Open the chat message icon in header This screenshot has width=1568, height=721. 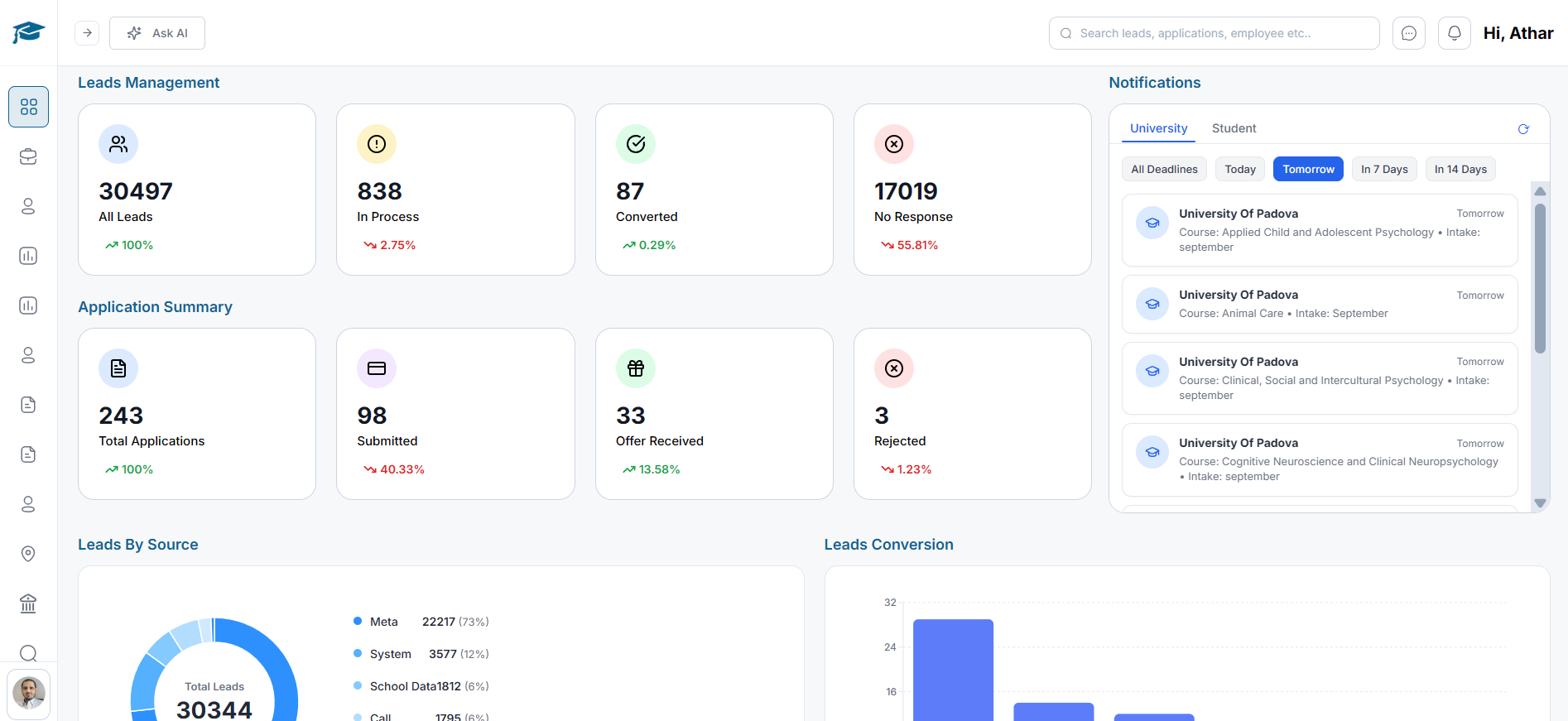[1408, 33]
